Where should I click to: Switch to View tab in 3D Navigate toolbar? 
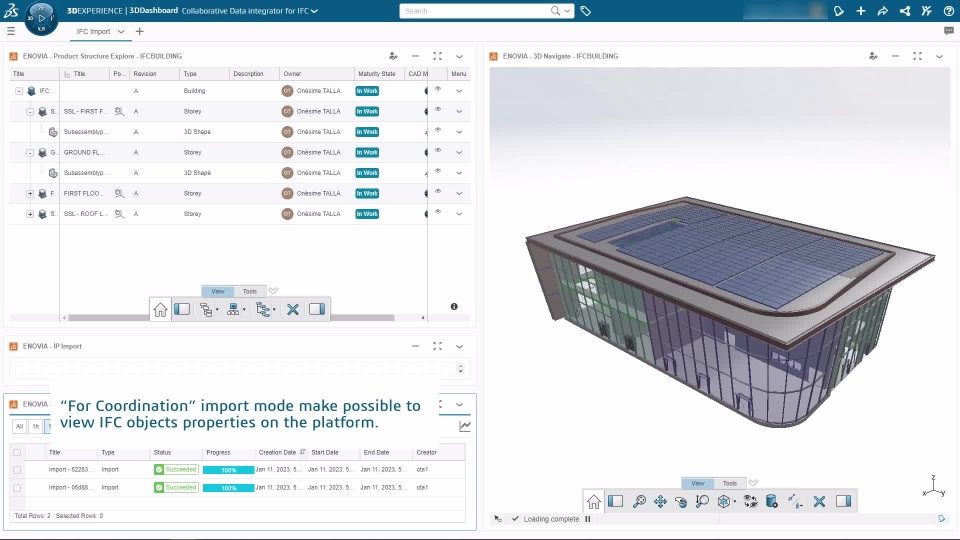(x=698, y=483)
